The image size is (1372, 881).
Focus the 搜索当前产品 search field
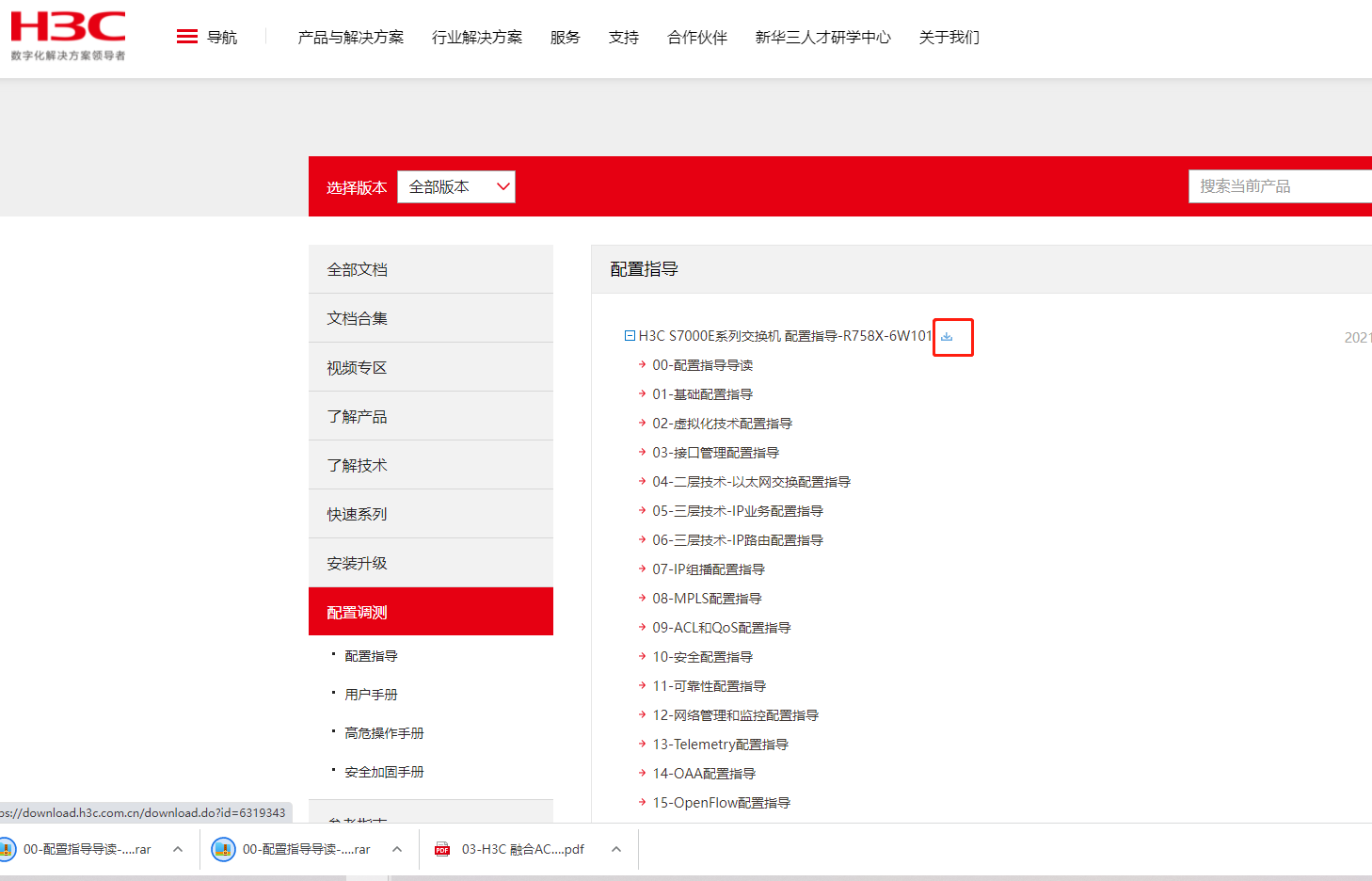pos(1280,186)
